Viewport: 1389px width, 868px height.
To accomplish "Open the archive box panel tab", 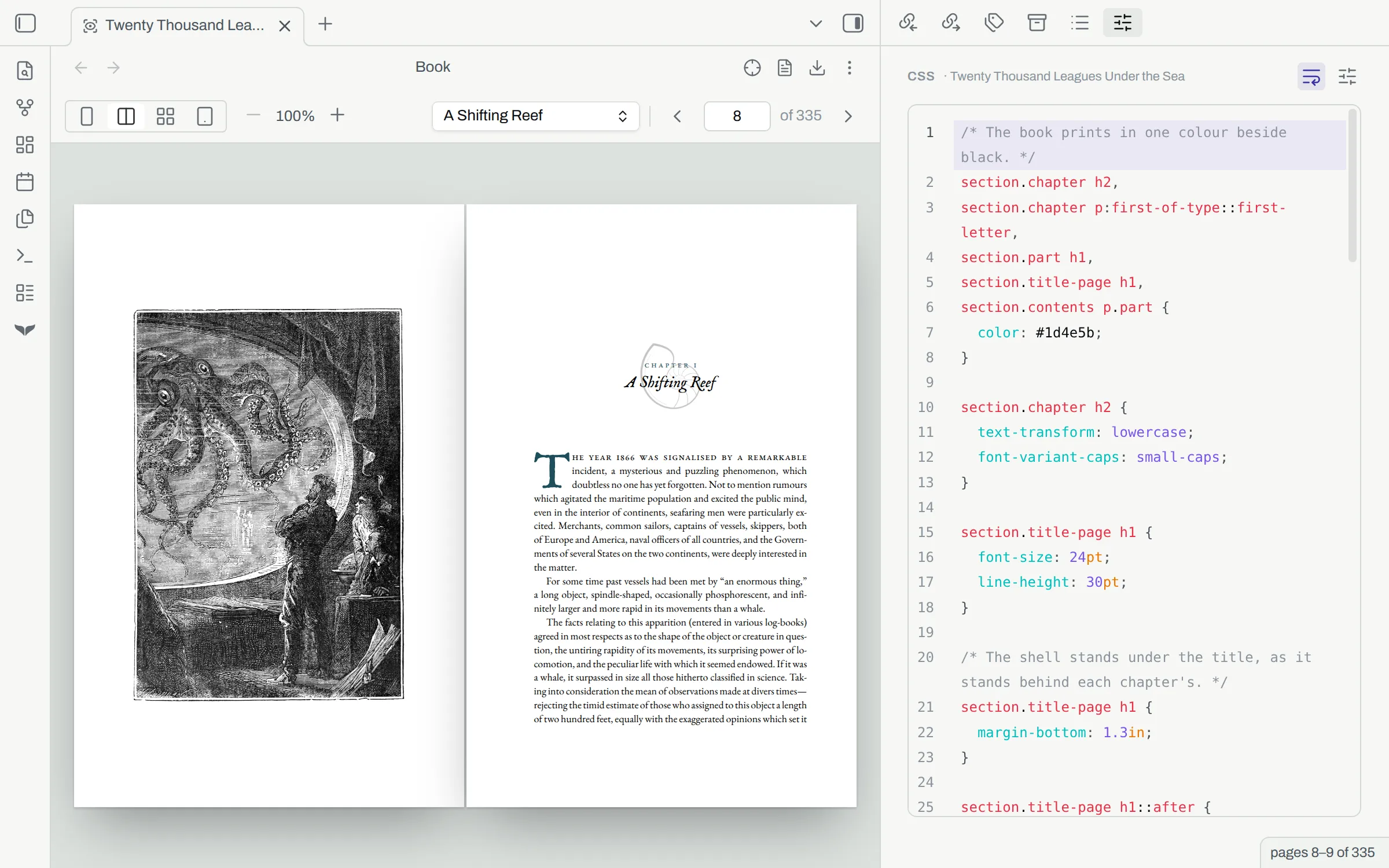I will point(1037,23).
